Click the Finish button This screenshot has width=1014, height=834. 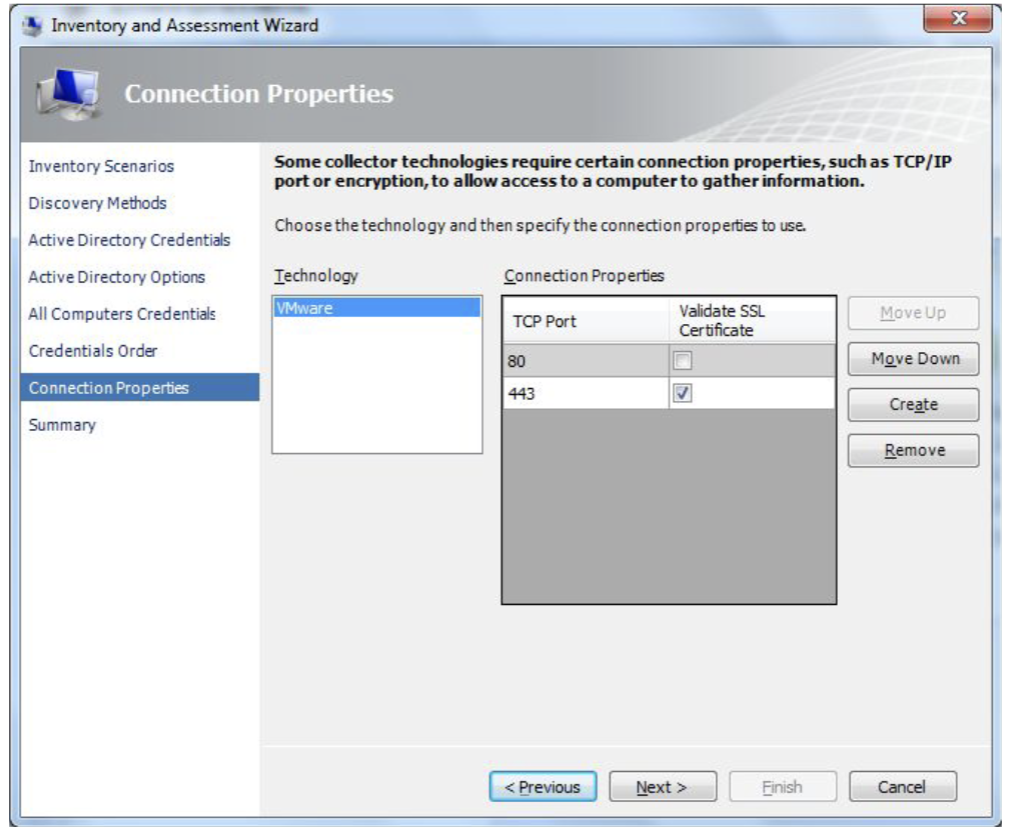pyautogui.click(x=782, y=787)
